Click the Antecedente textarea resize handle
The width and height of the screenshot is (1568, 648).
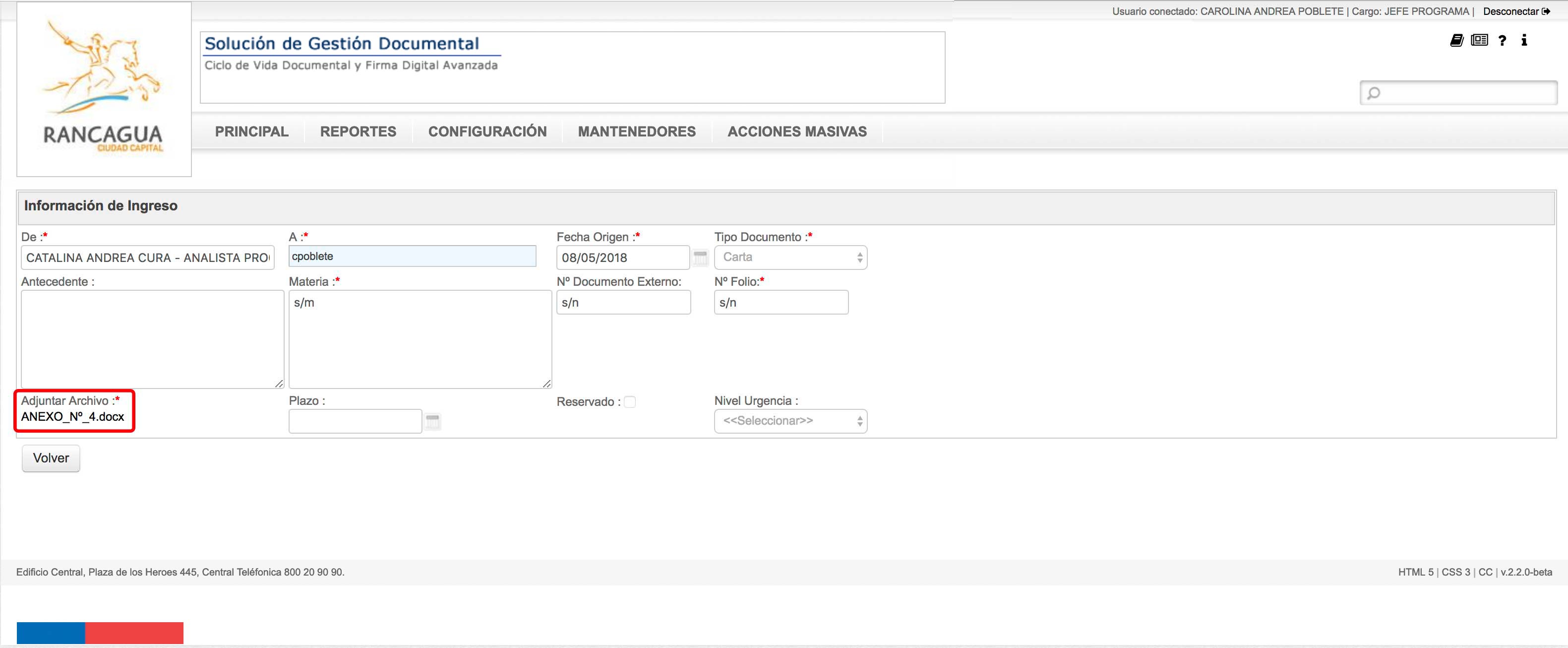(x=279, y=383)
